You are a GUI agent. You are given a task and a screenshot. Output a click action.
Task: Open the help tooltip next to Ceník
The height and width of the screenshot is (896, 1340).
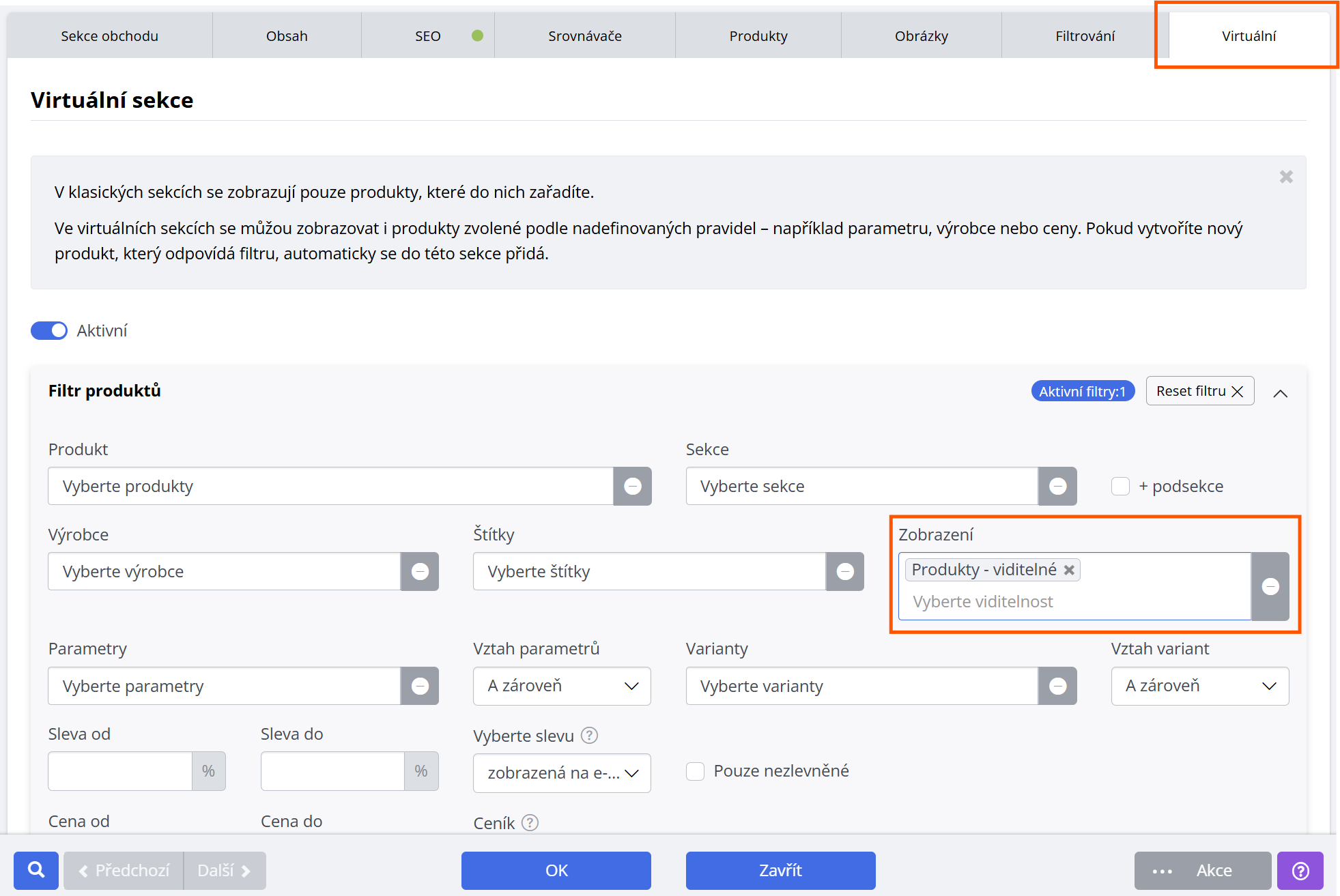coord(530,823)
